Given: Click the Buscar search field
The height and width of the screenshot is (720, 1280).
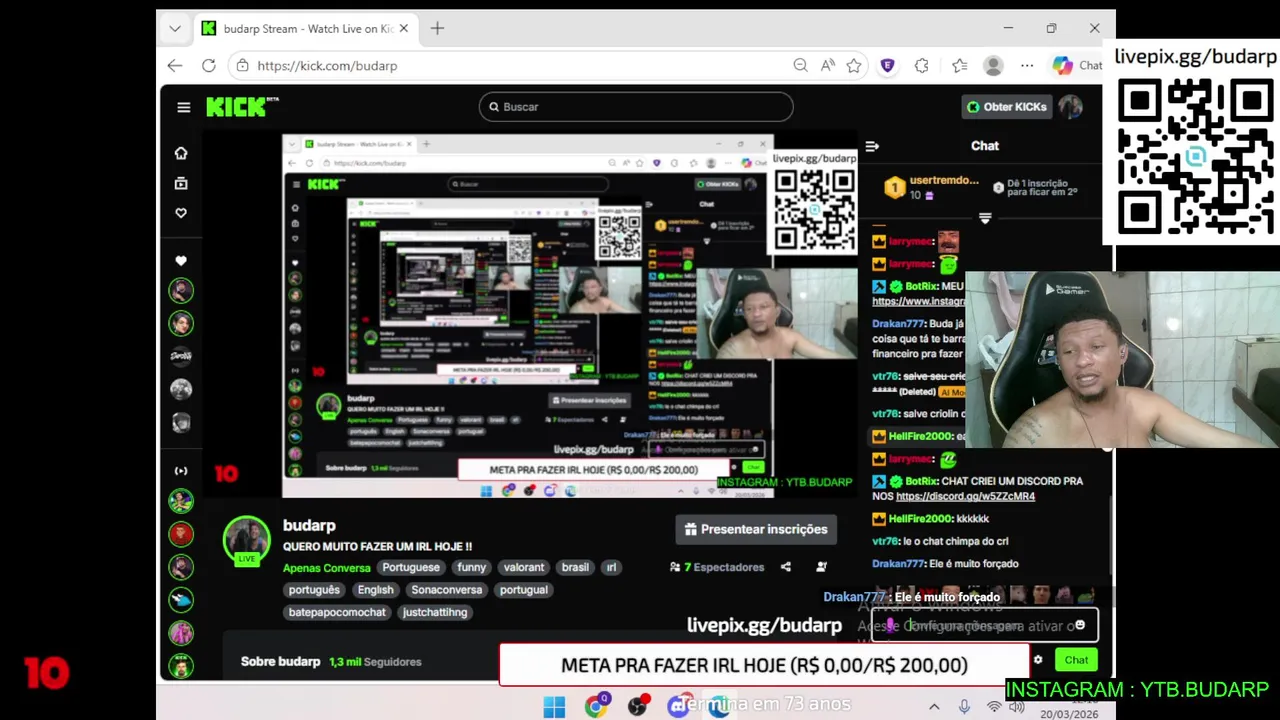Looking at the screenshot, I should pos(636,107).
